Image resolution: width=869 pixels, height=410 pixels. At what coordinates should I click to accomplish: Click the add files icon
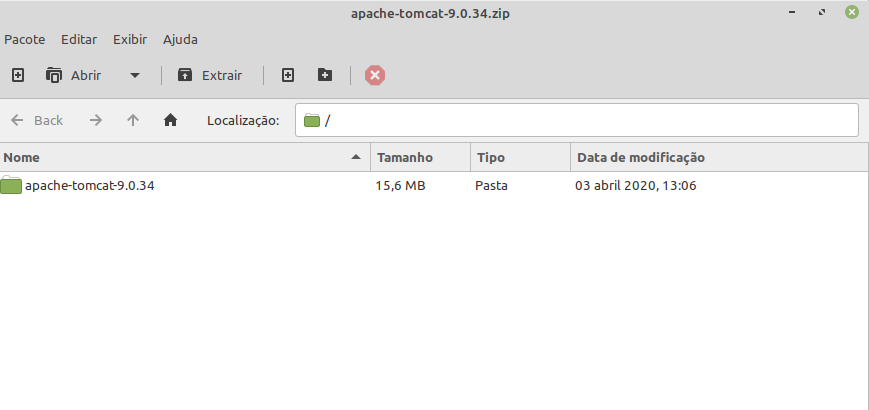pos(287,75)
